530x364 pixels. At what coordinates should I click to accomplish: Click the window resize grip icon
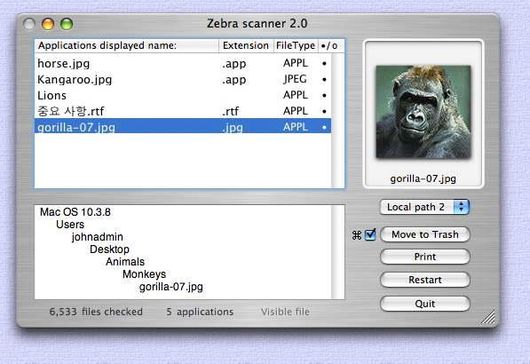click(488, 317)
